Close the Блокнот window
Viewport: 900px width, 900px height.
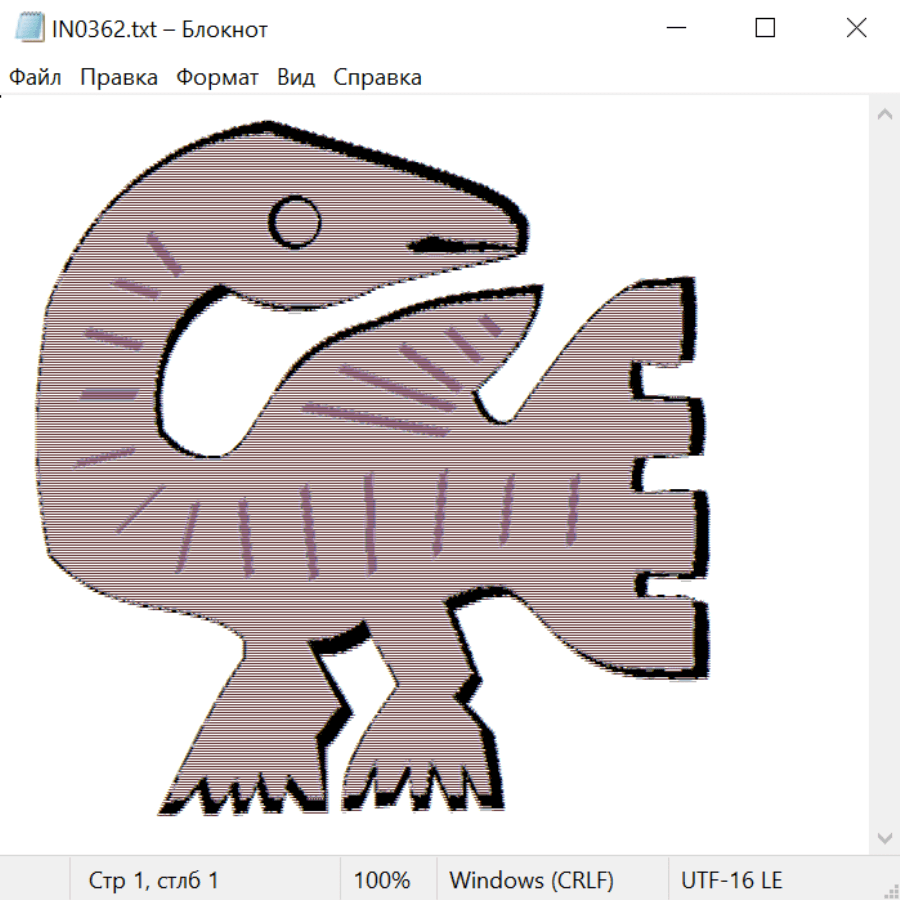click(x=856, y=28)
